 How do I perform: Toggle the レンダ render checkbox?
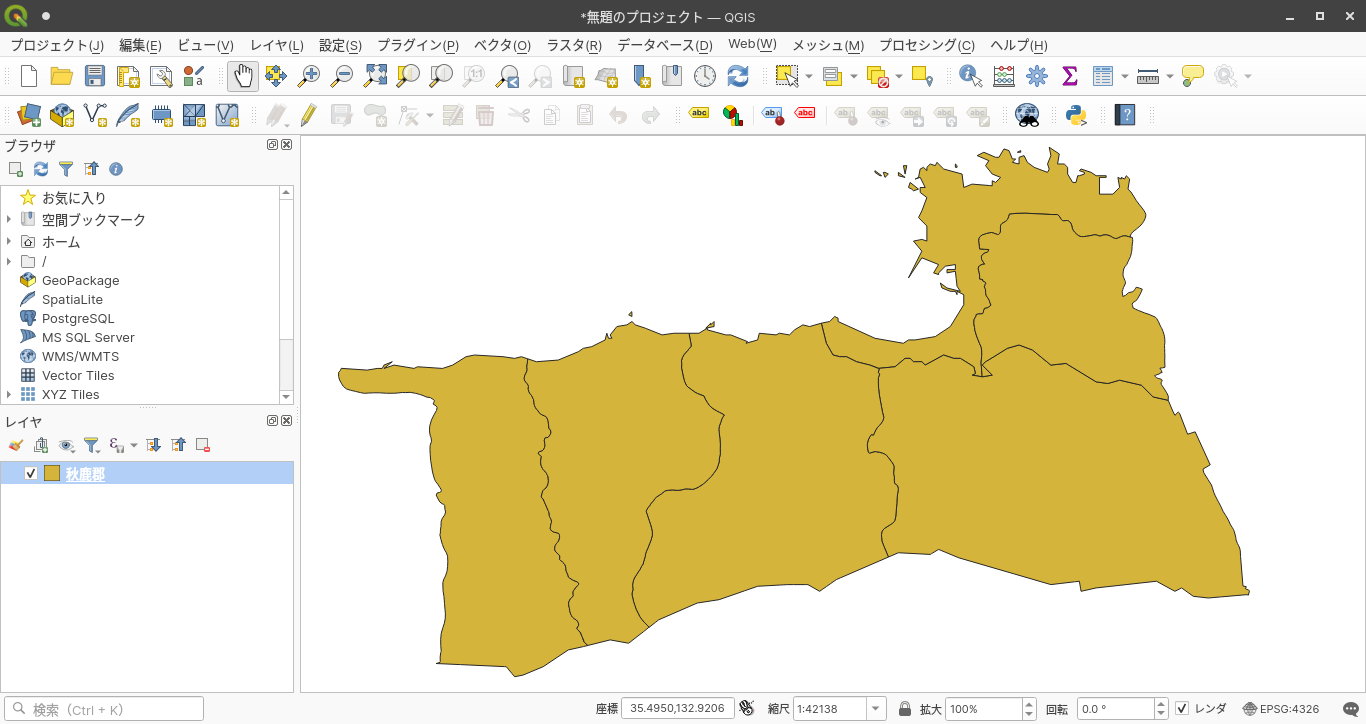click(1182, 709)
